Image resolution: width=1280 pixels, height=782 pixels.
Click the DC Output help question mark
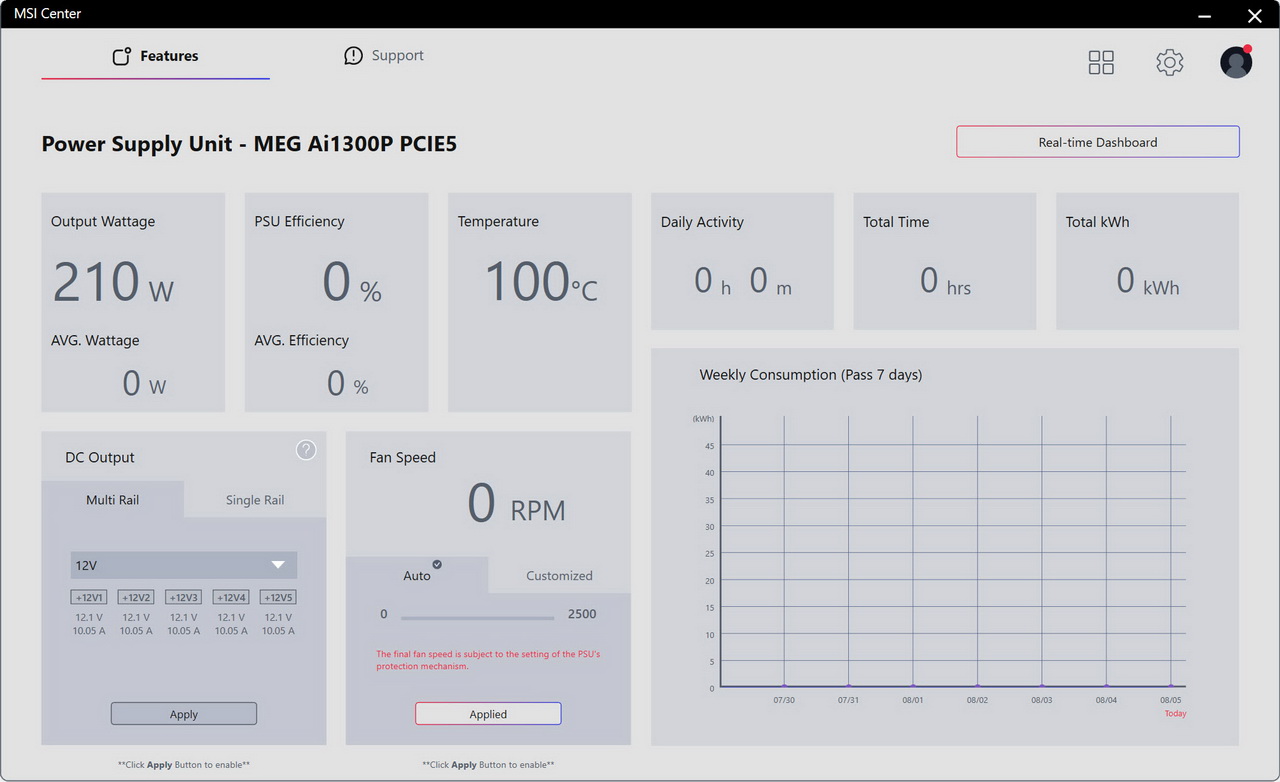306,450
